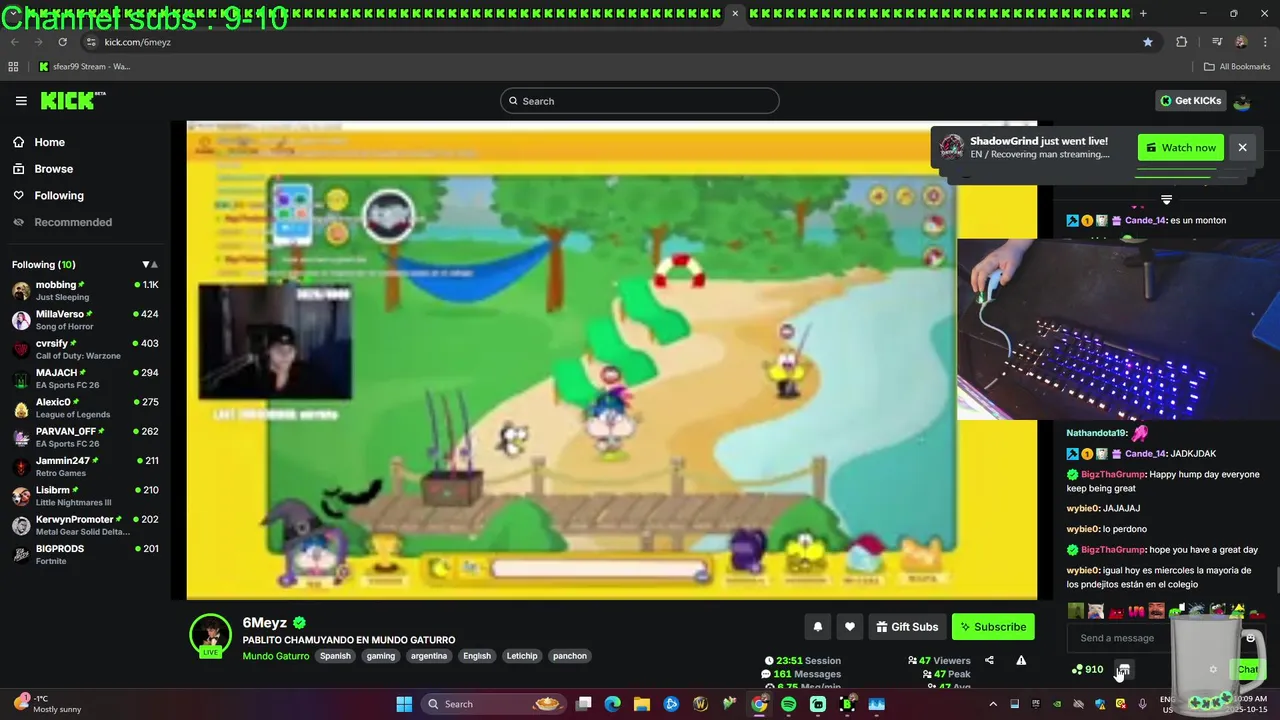Click the panchon tag
The image size is (1280, 720).
570,656
